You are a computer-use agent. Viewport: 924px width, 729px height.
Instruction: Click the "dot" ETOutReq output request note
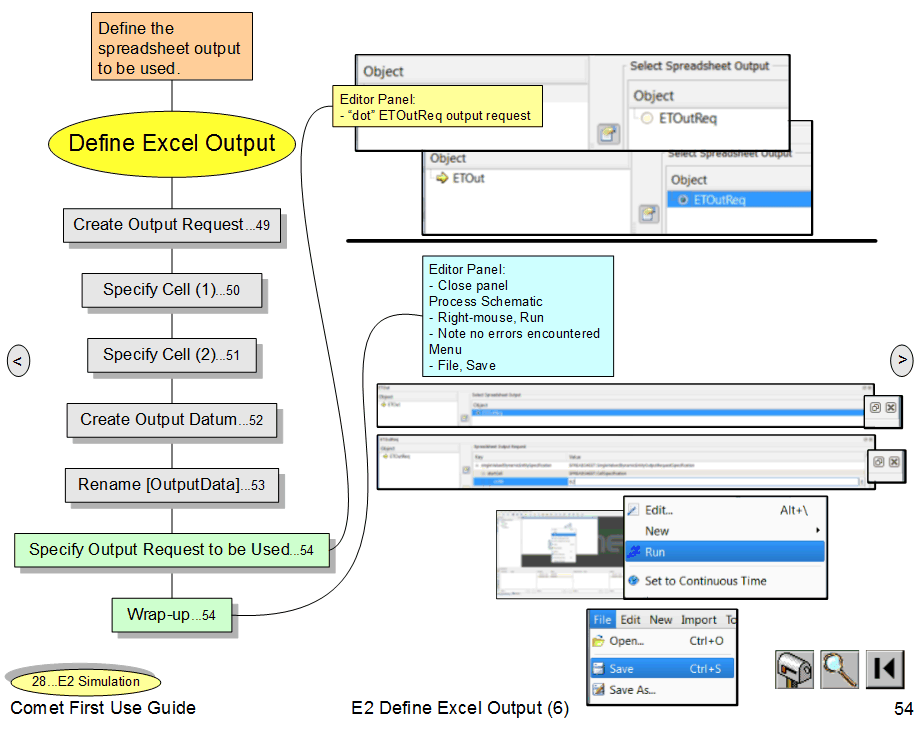point(437,107)
